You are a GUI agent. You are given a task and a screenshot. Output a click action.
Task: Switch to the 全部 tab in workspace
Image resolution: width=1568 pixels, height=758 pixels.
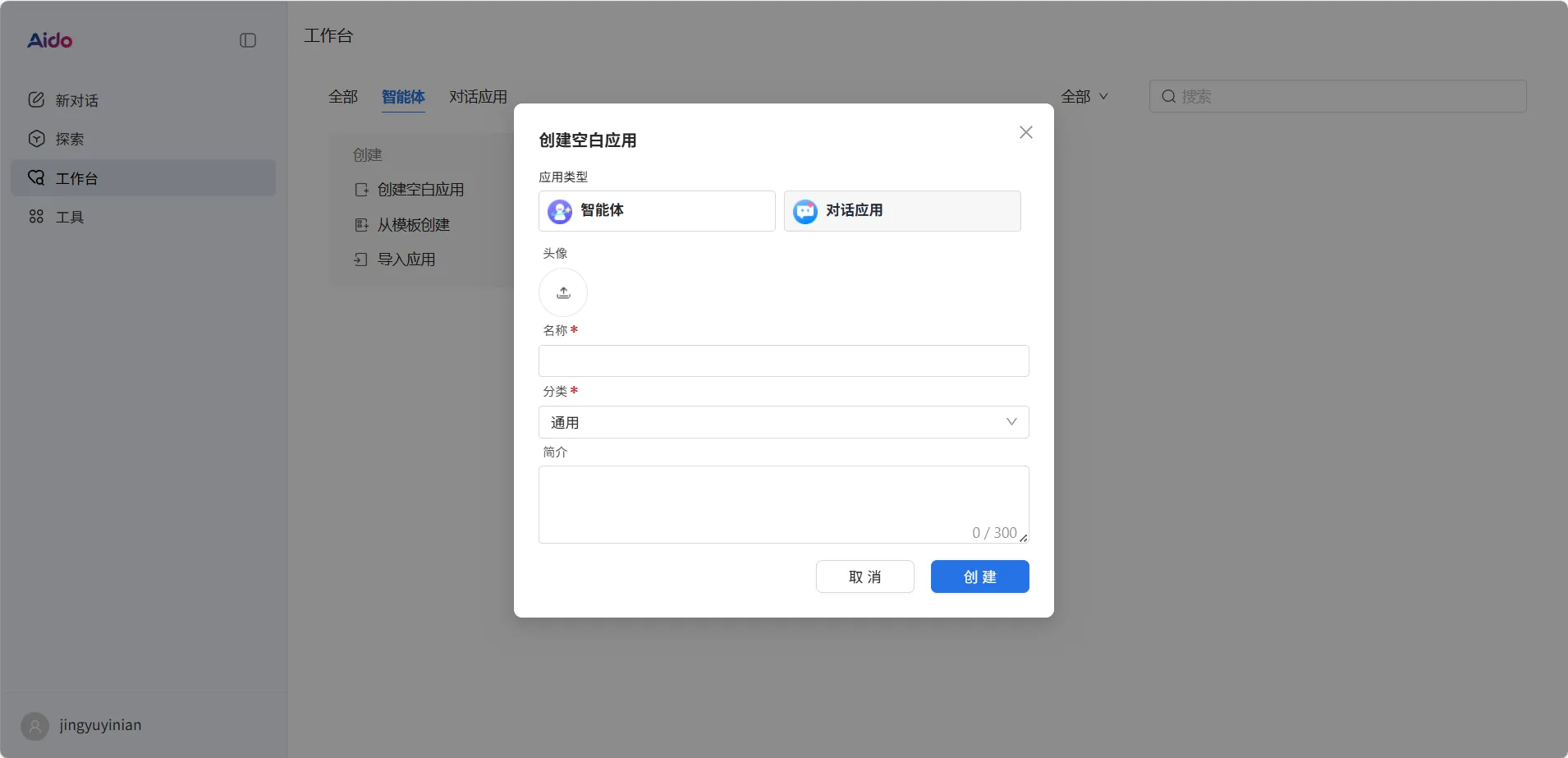point(342,96)
